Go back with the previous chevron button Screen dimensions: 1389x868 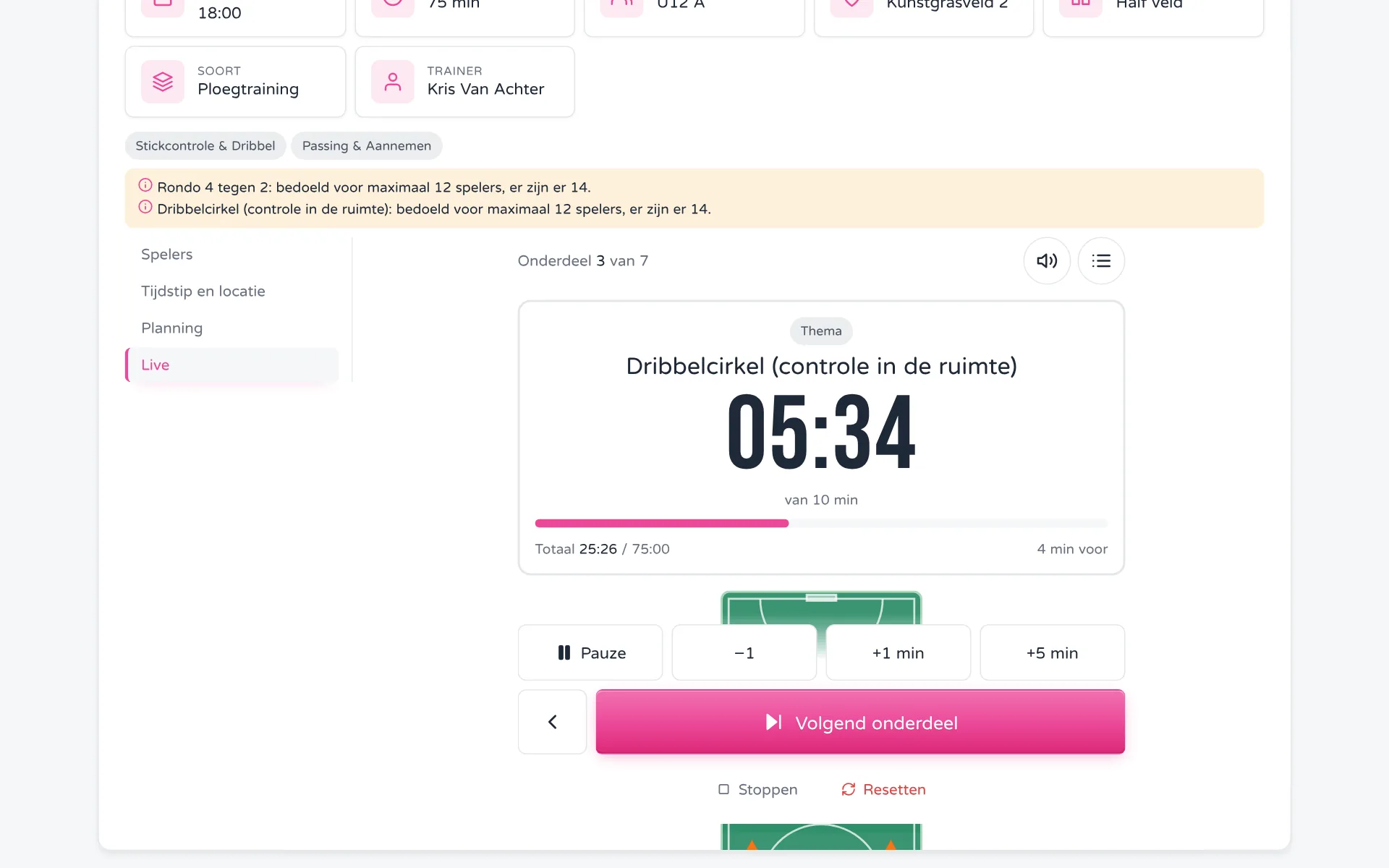pos(552,722)
